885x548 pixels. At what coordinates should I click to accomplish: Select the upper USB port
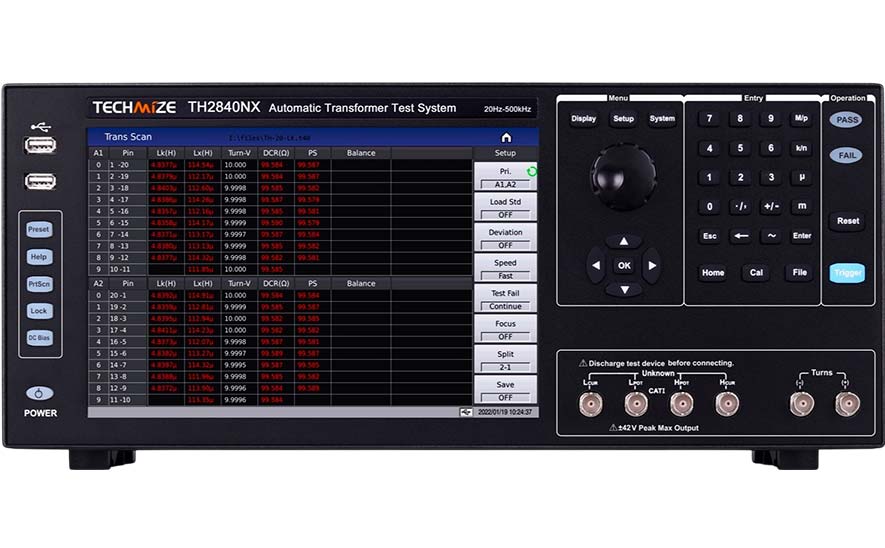click(40, 146)
